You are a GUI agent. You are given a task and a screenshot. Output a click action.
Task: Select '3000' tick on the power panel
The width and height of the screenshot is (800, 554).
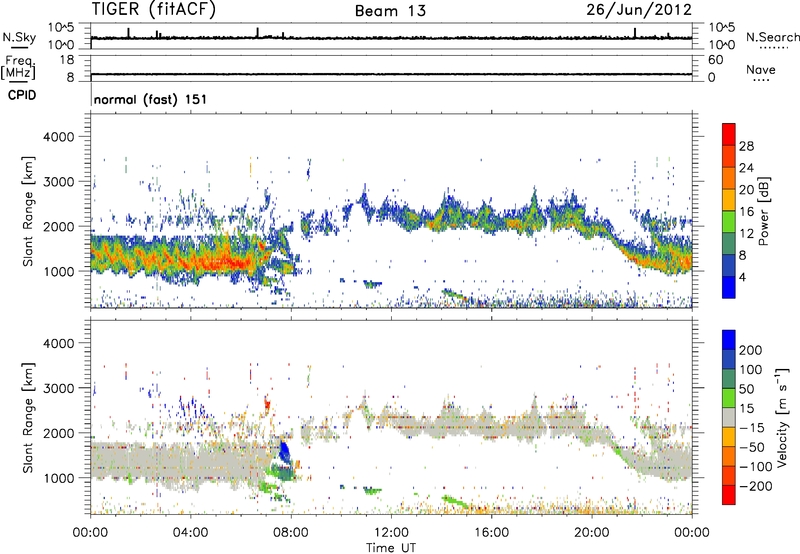pyautogui.click(x=58, y=182)
